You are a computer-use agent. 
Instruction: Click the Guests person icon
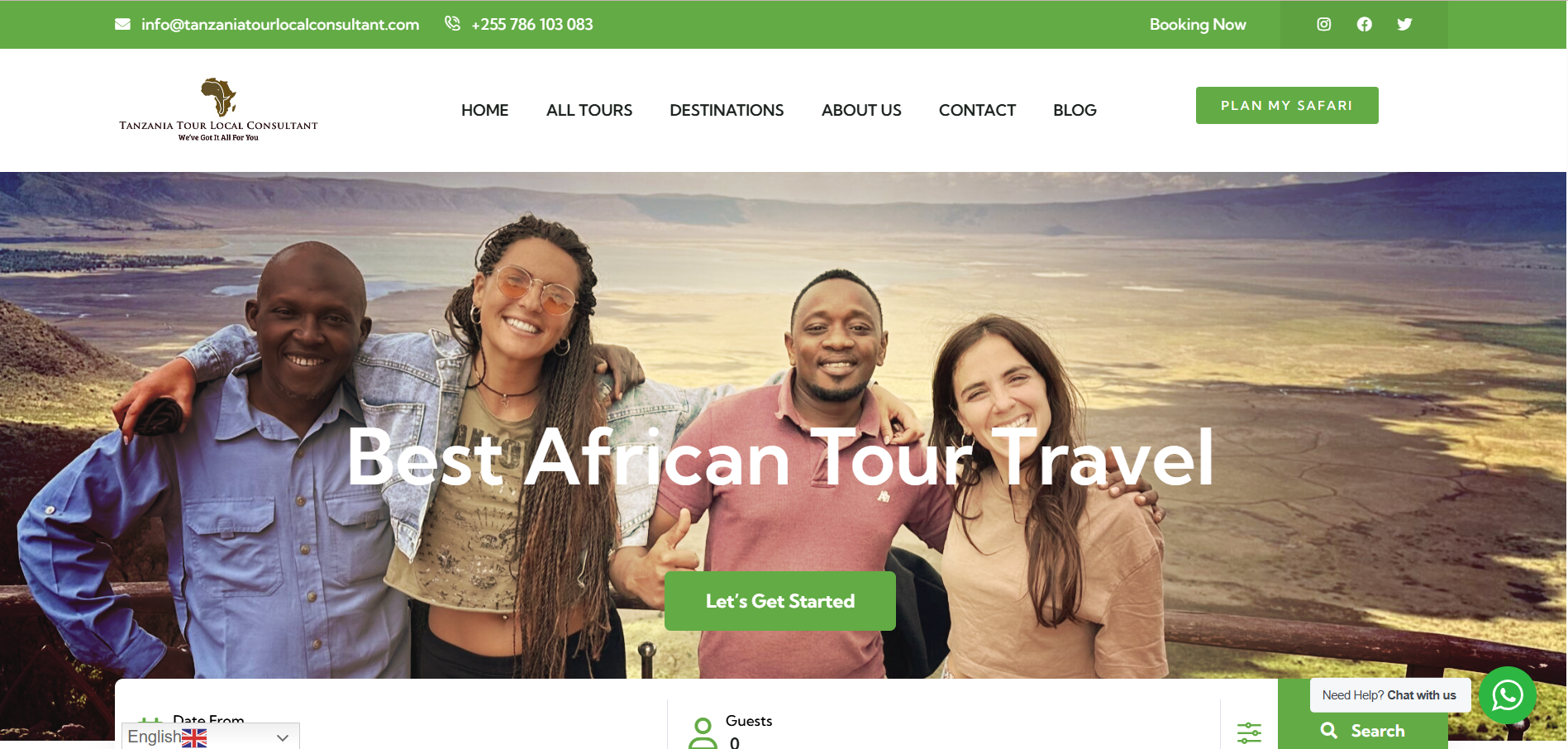click(703, 732)
